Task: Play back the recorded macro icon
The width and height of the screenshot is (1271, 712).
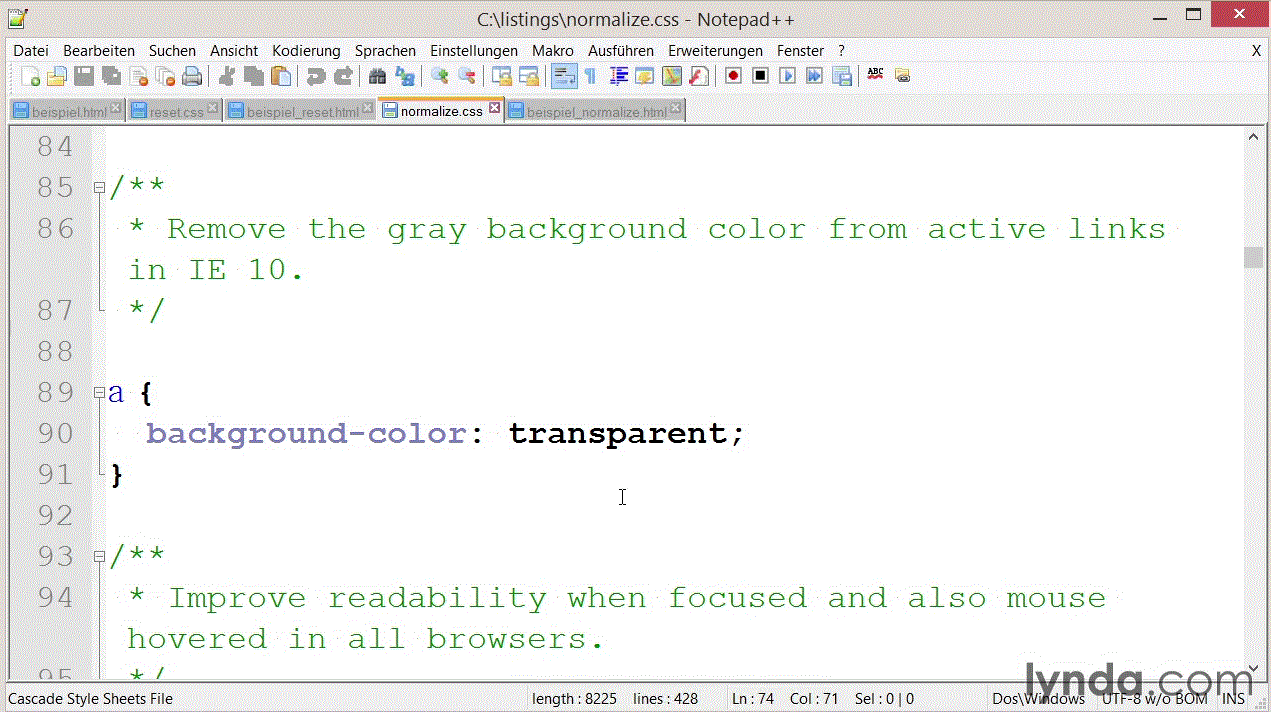Action: [788, 76]
